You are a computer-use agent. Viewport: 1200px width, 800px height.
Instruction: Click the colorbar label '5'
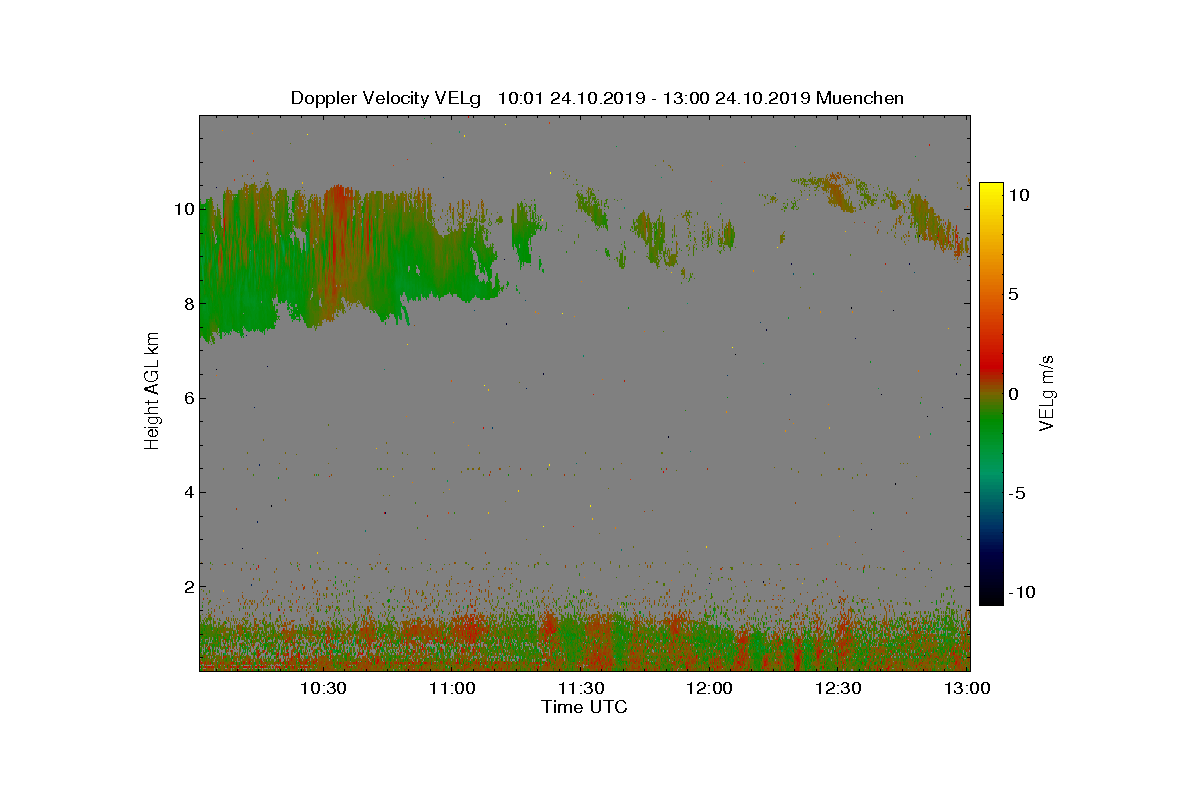(x=1013, y=295)
